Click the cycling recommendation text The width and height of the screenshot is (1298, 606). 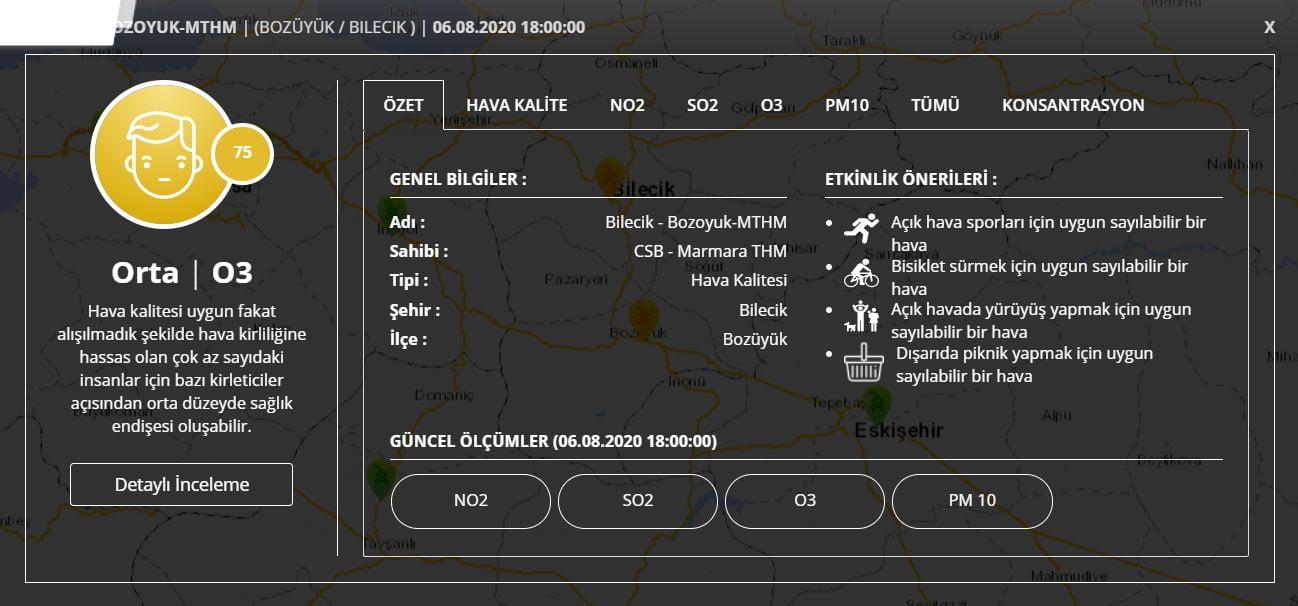point(1039,277)
